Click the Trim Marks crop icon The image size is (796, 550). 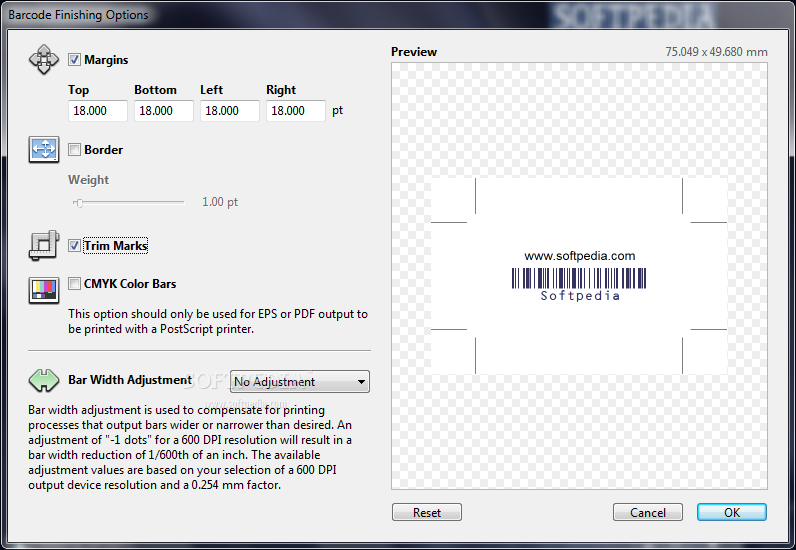(44, 246)
